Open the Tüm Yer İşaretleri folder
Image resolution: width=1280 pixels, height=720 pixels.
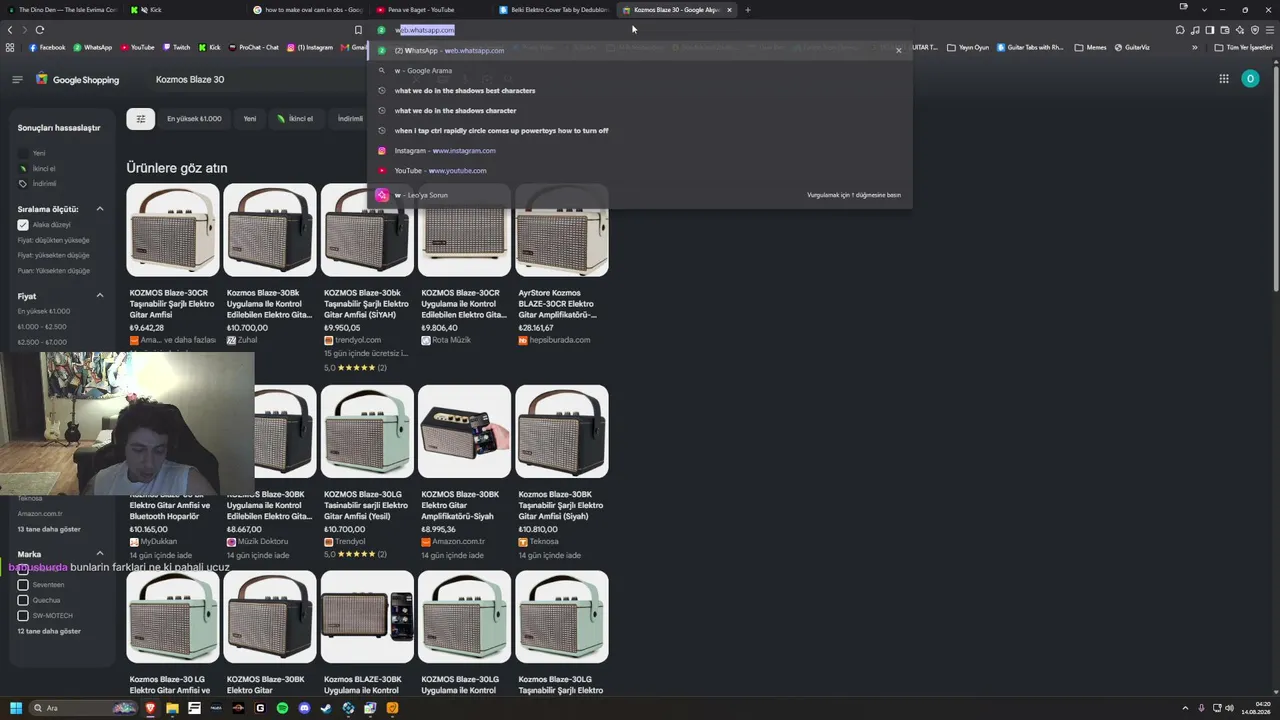[1244, 47]
